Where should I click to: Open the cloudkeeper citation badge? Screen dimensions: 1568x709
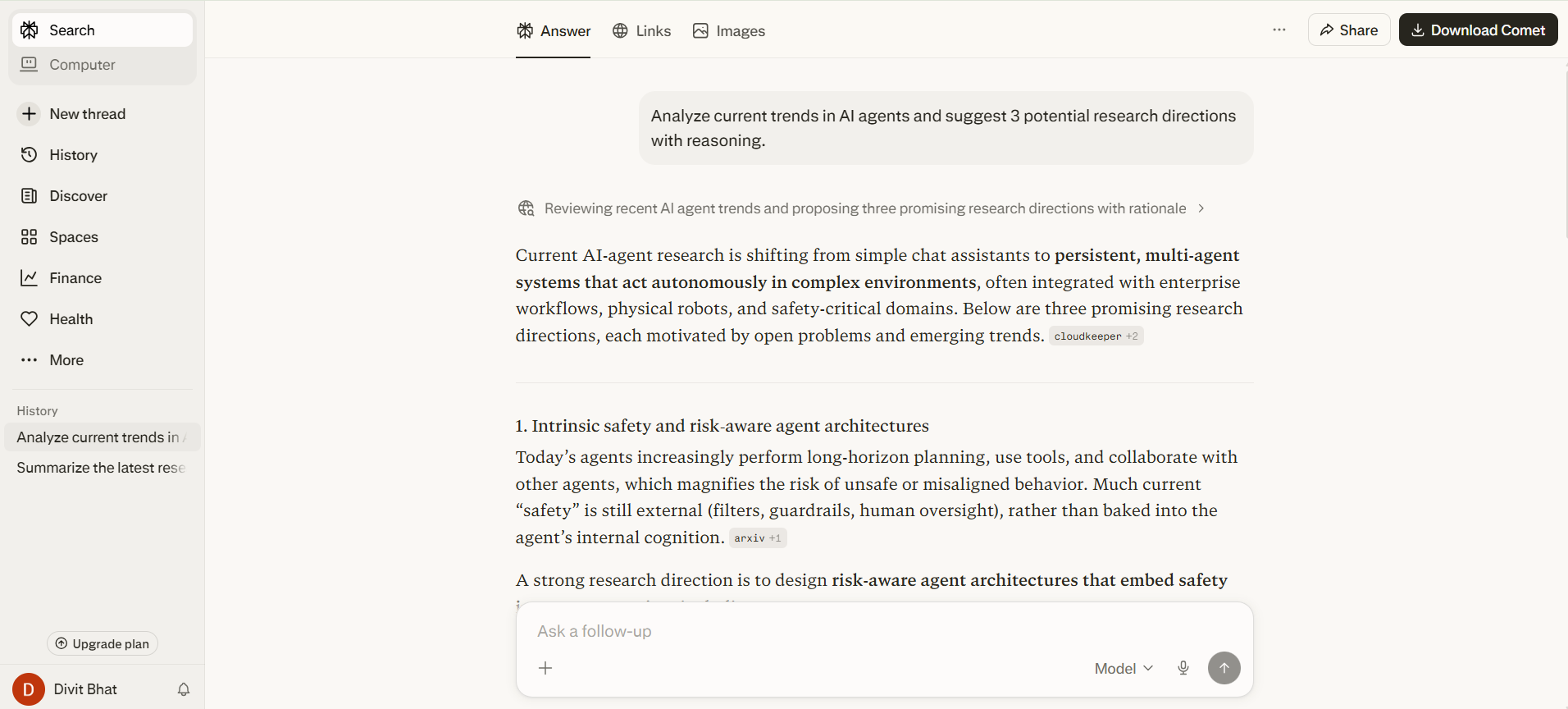point(1096,336)
